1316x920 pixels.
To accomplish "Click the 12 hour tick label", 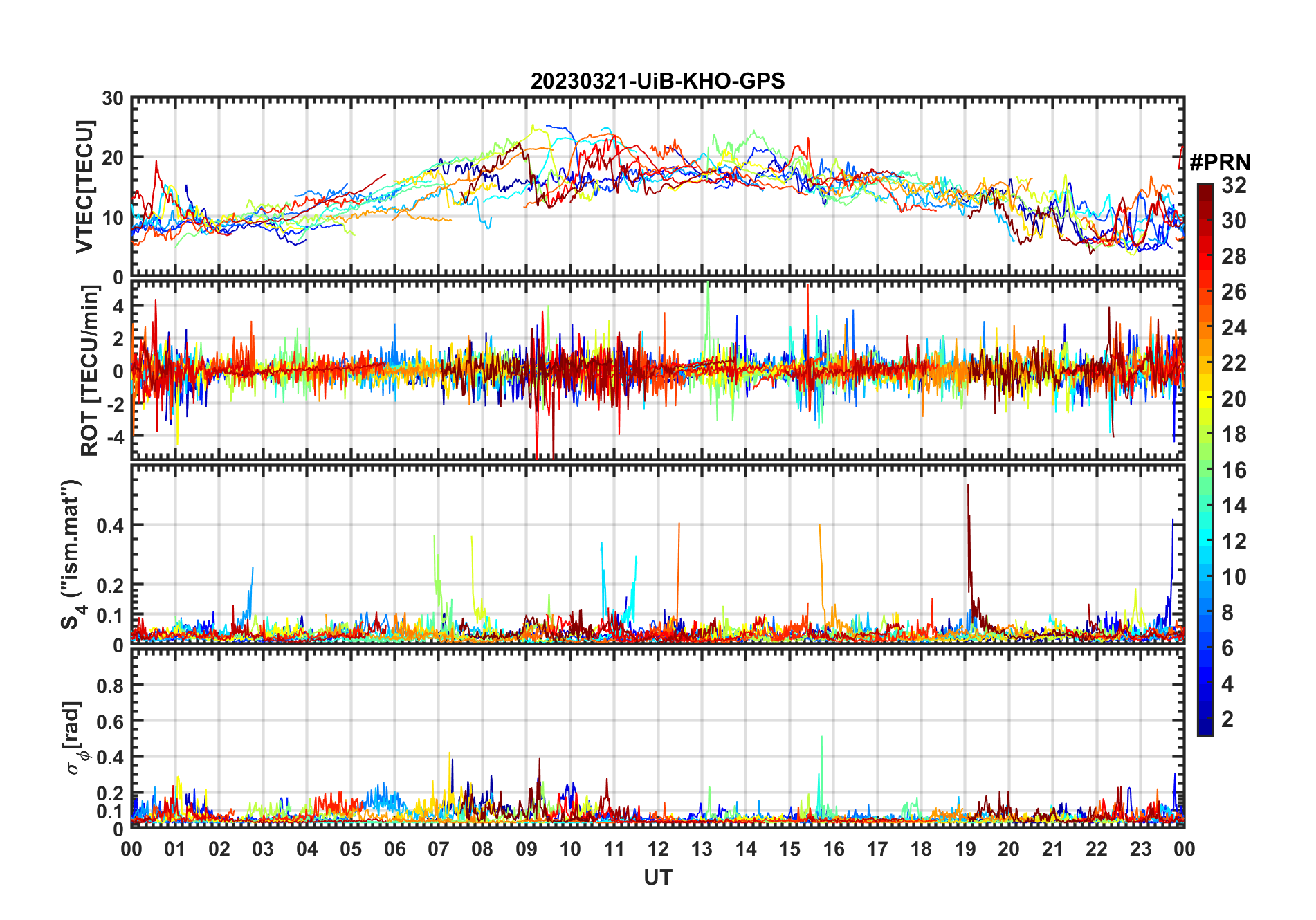I will point(658,849).
